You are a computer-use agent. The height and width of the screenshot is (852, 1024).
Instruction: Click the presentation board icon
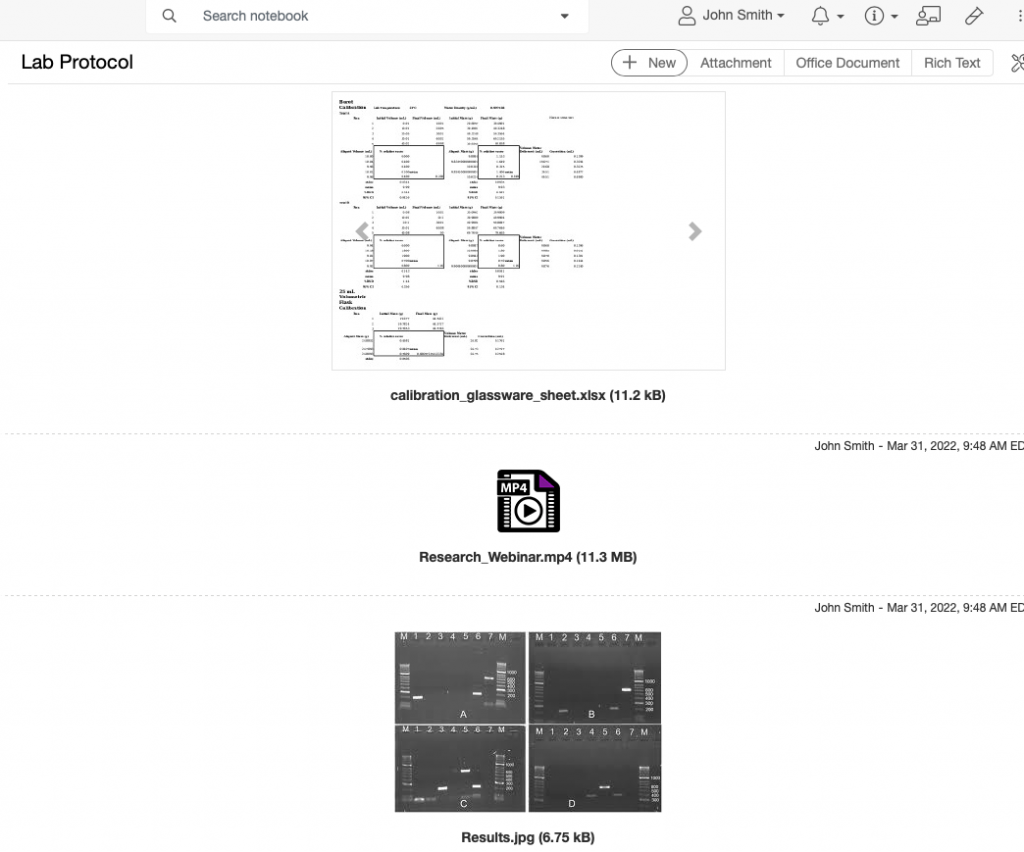[x=928, y=16]
